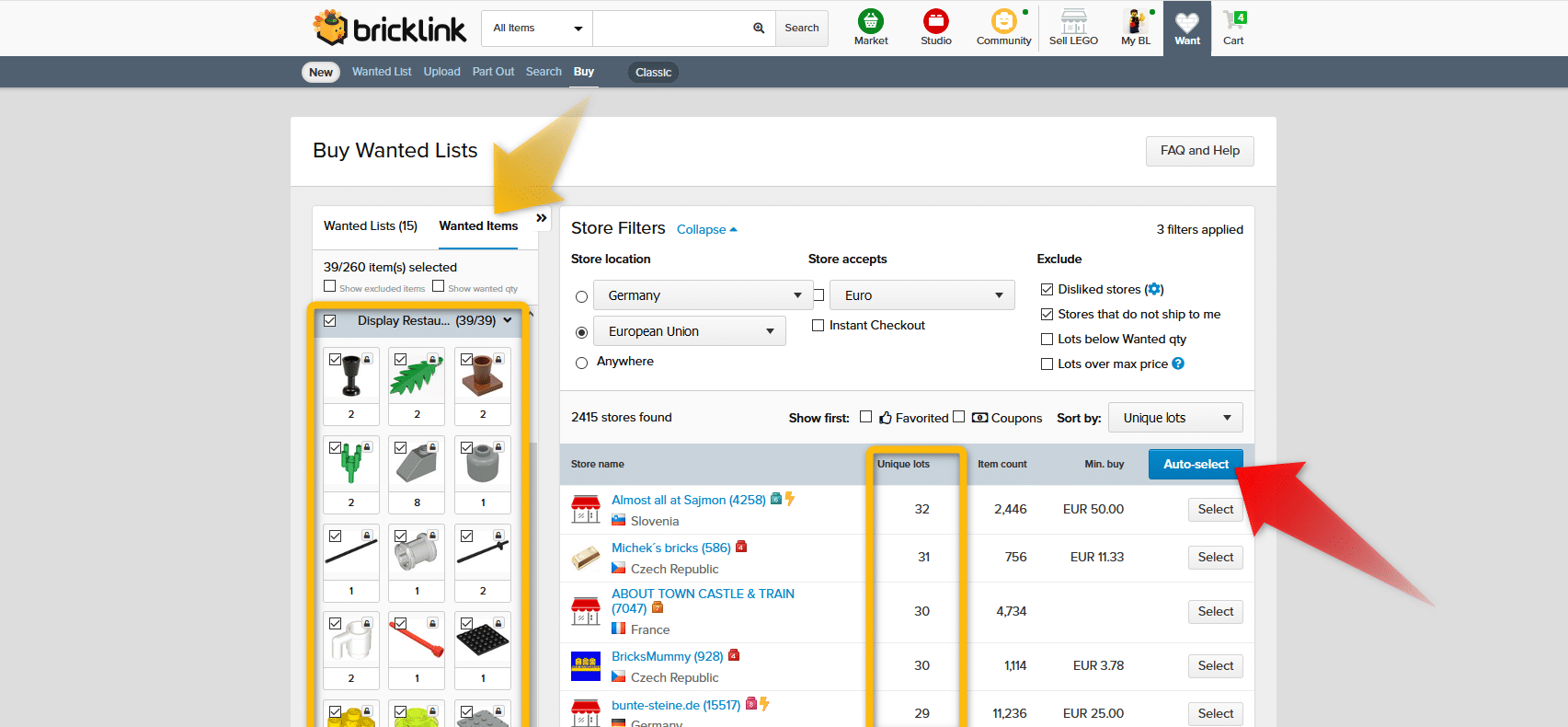
Task: Click Almost all at Sajmon store icon
Action: 586,509
